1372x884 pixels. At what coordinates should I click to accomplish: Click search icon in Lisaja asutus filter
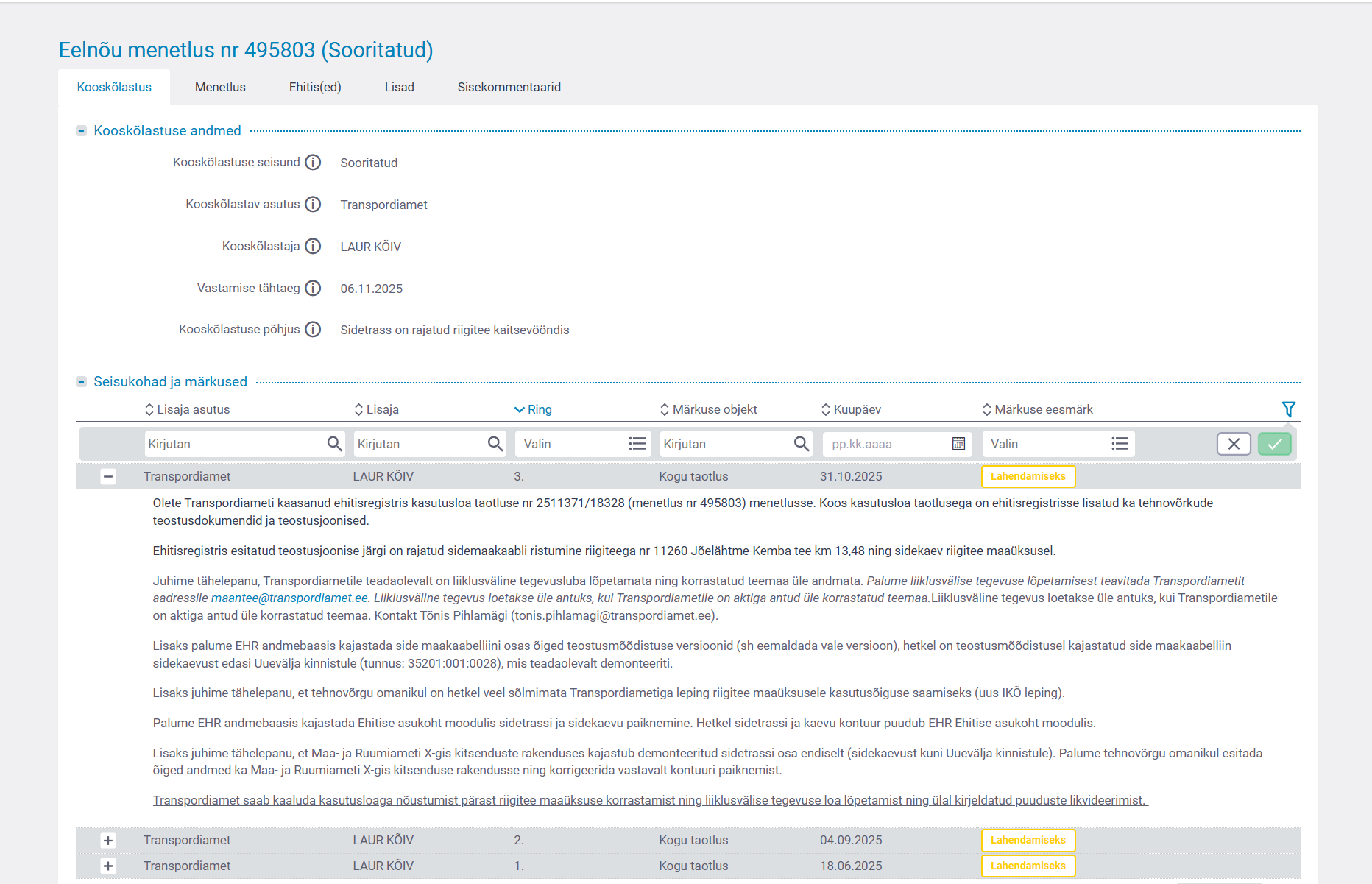[x=334, y=444]
